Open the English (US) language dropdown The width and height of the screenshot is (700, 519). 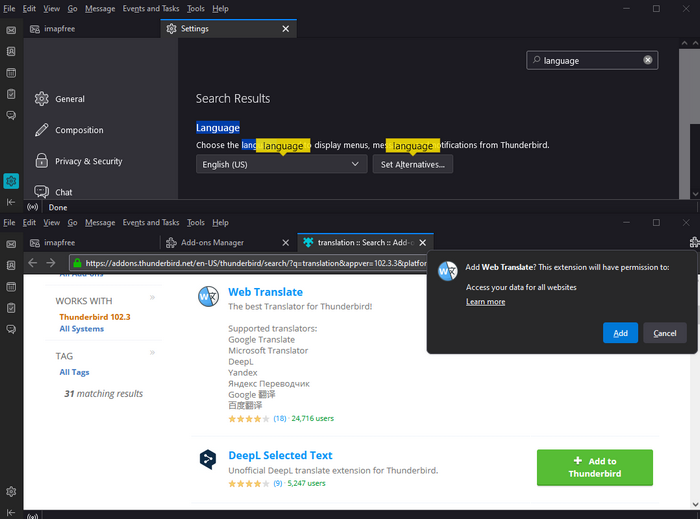click(x=282, y=164)
